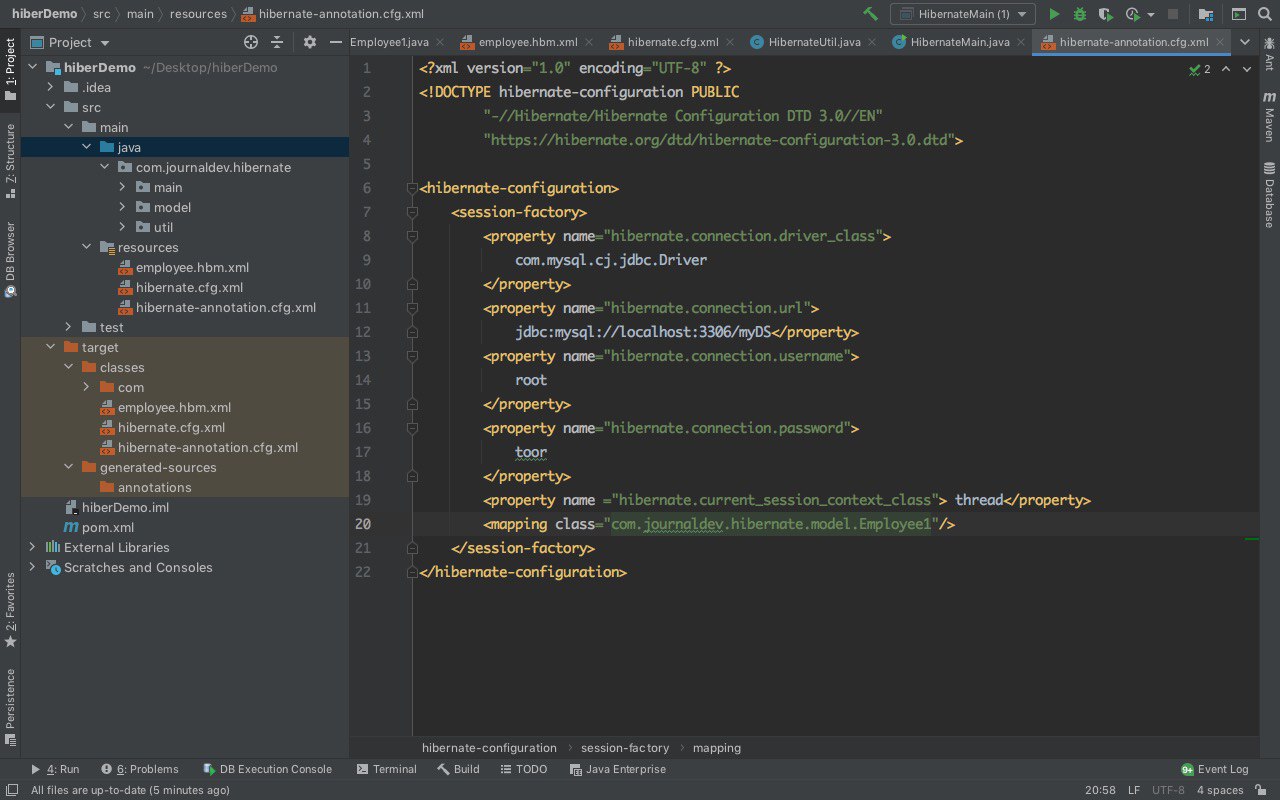
Task: Expand the test folder
Action: pos(68,327)
